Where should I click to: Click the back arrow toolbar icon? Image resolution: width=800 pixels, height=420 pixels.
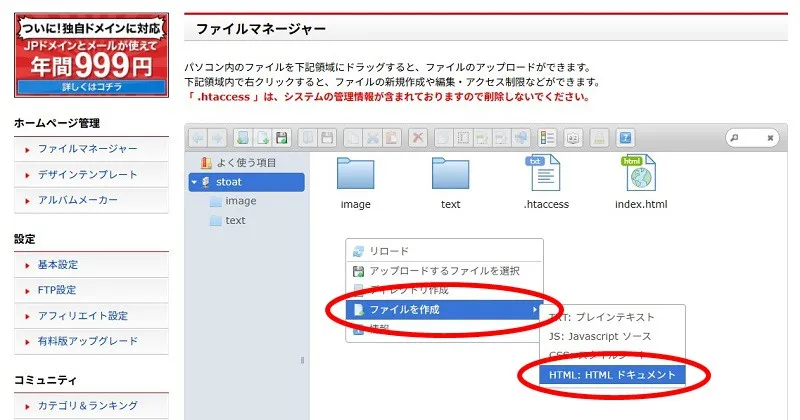coord(198,138)
